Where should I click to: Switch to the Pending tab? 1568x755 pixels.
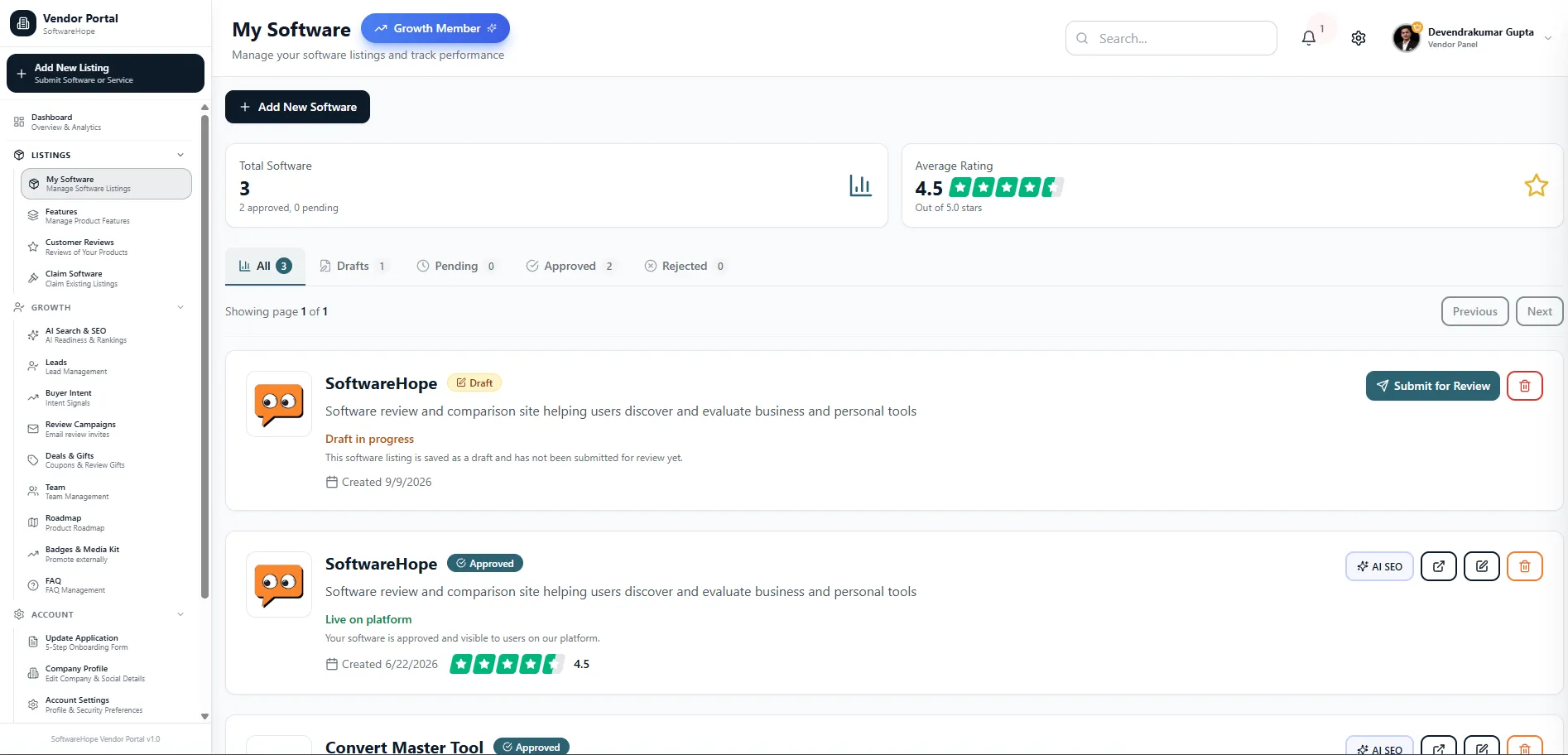coord(456,267)
